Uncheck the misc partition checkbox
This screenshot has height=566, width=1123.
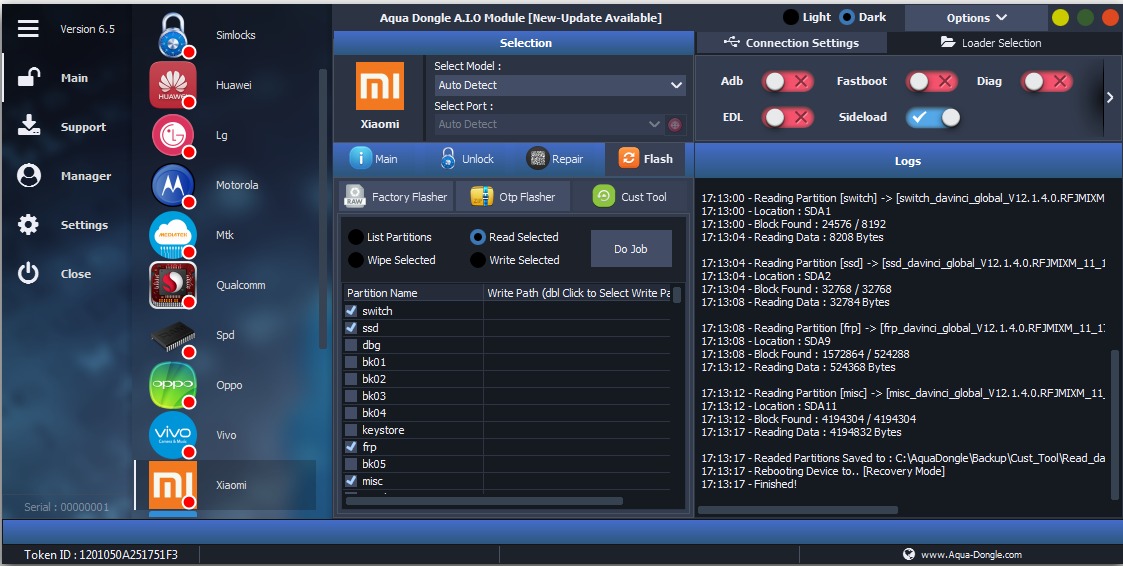[x=351, y=481]
